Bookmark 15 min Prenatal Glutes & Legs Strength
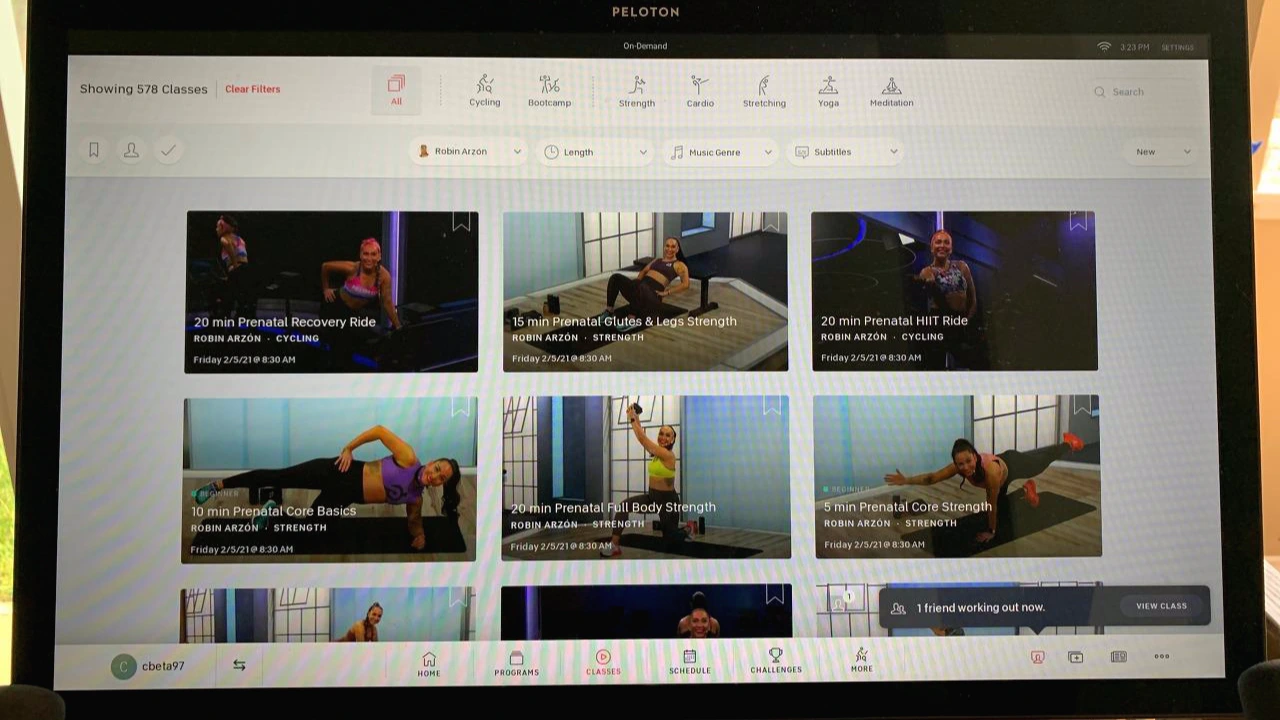 coord(771,222)
